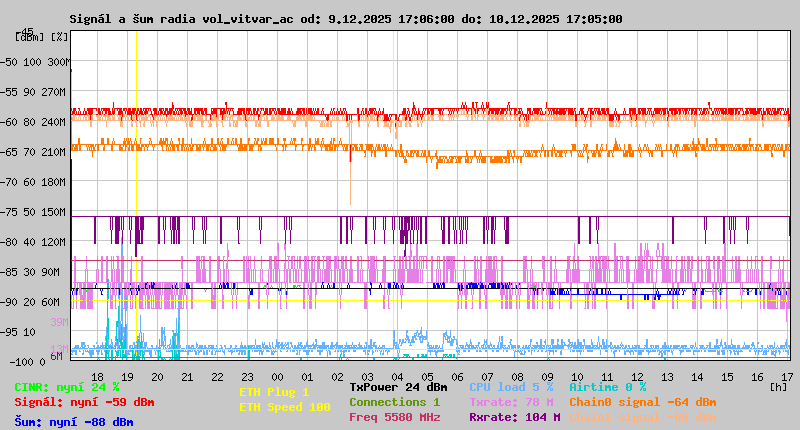Screen dimensions: 800x430
Task: Select the Txrate 78 M legend label
Action: [510, 402]
